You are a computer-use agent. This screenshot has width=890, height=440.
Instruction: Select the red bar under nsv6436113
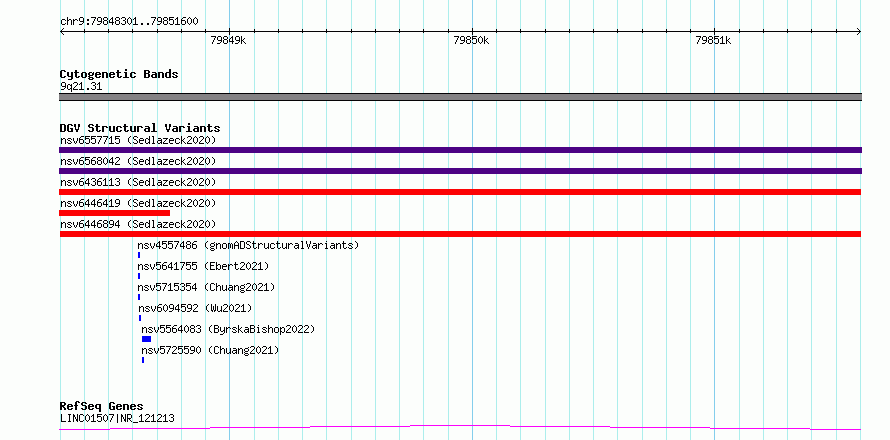460,192
